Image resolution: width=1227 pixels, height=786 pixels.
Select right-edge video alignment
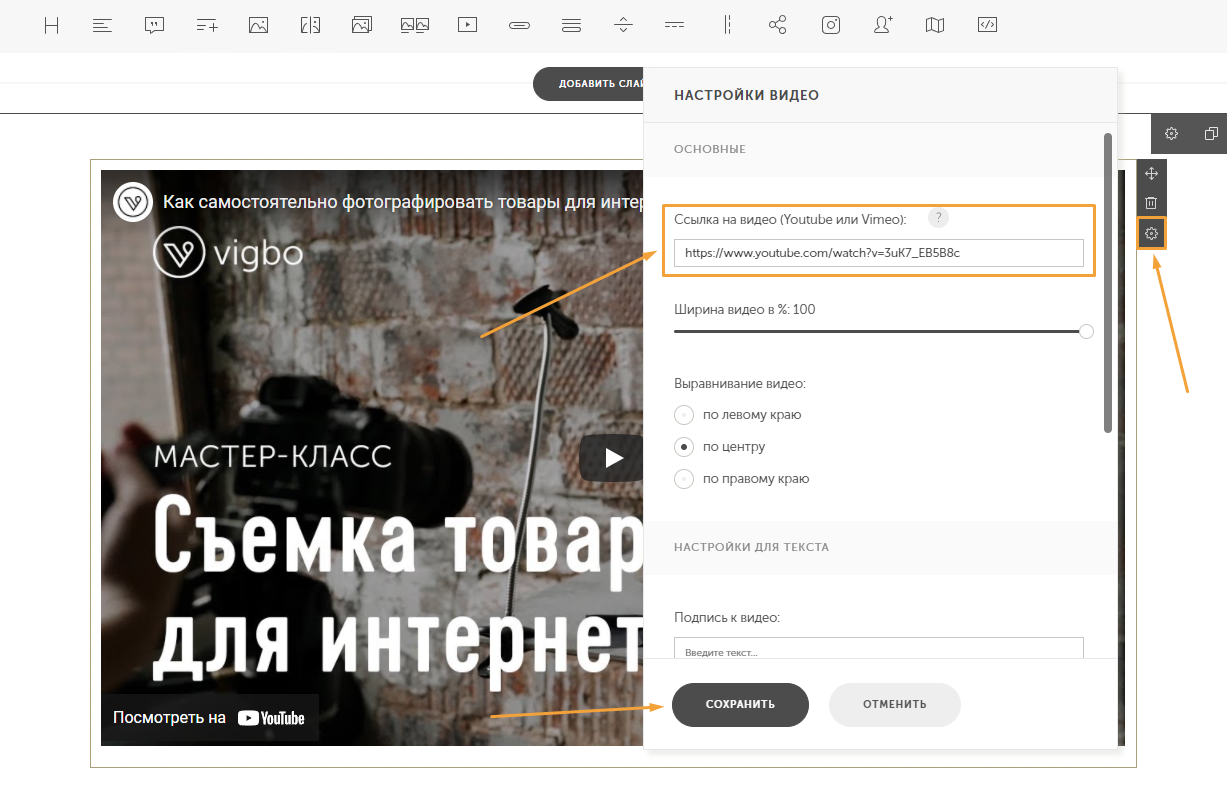[684, 479]
